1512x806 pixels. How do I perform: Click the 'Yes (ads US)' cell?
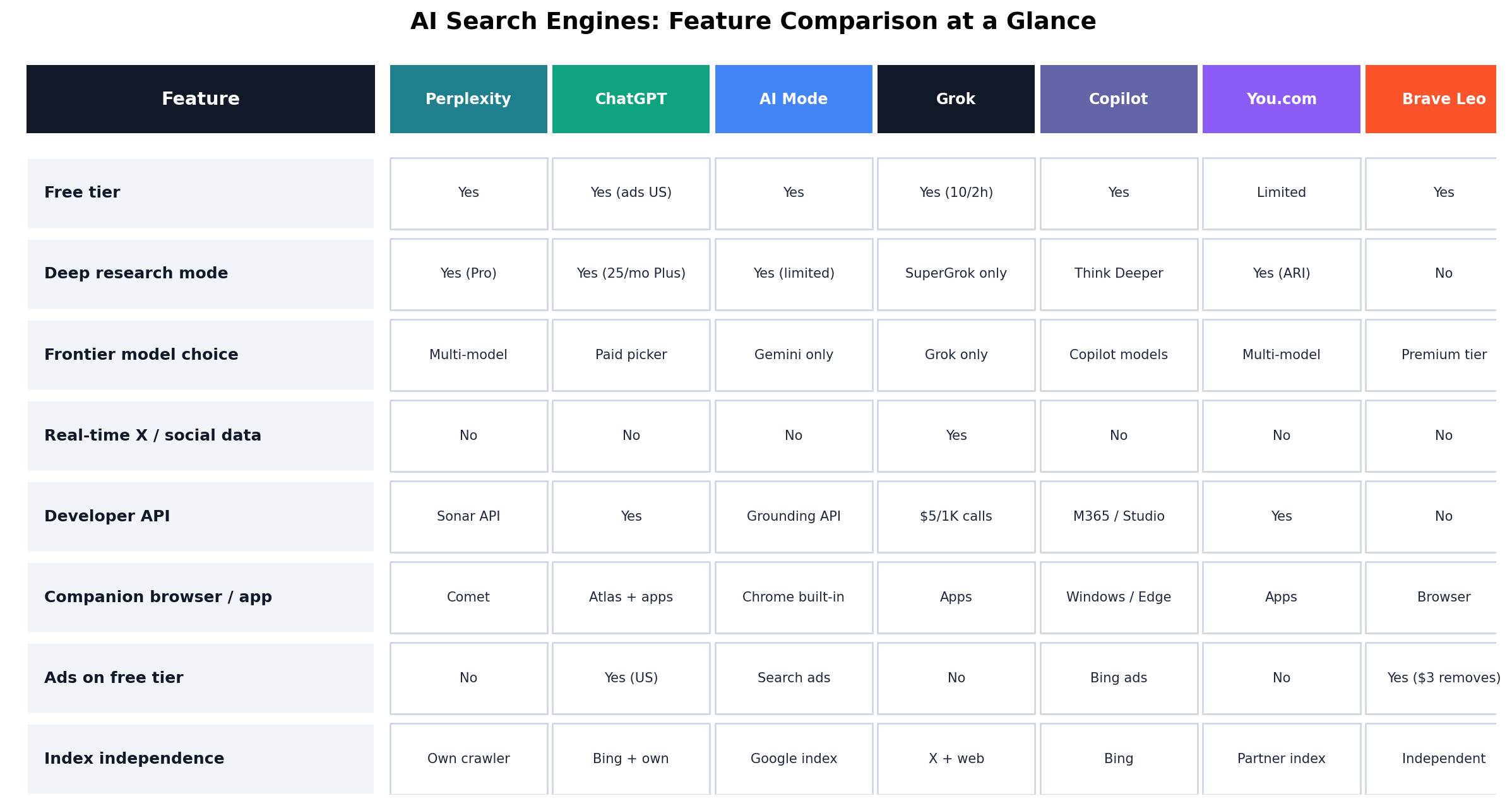pyautogui.click(x=631, y=193)
